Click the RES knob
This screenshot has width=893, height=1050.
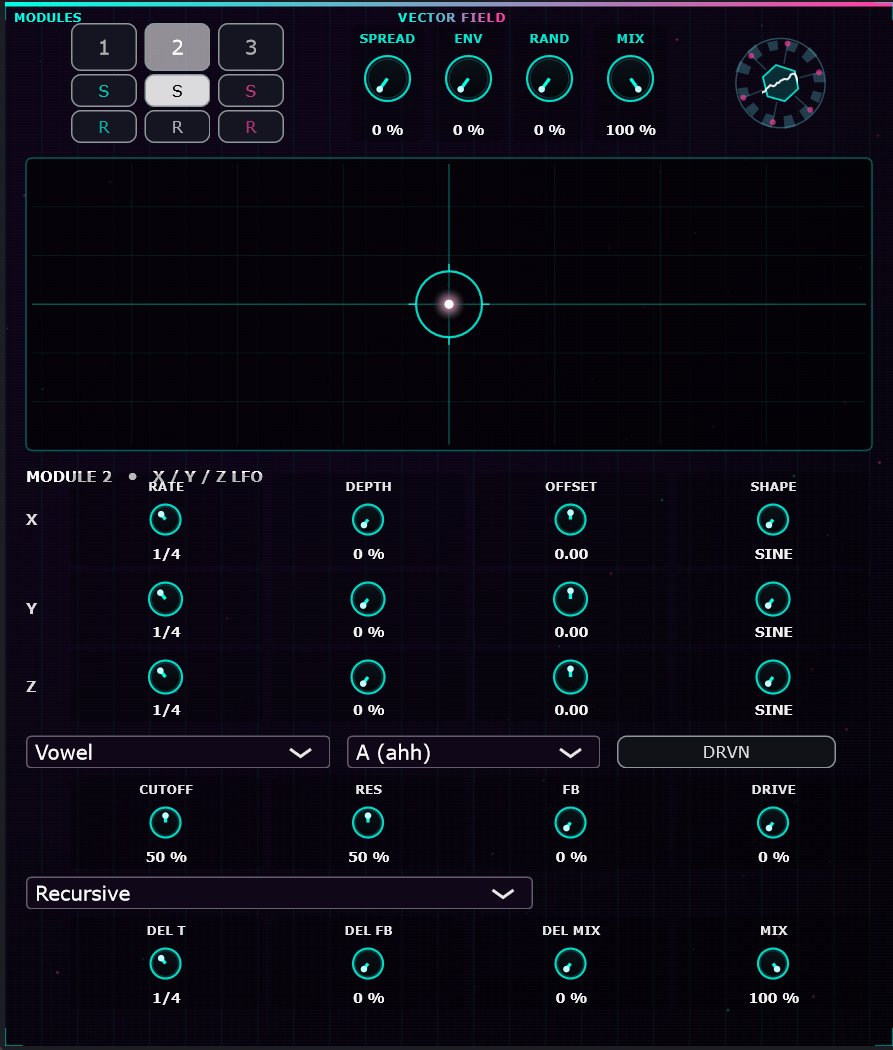point(368,822)
